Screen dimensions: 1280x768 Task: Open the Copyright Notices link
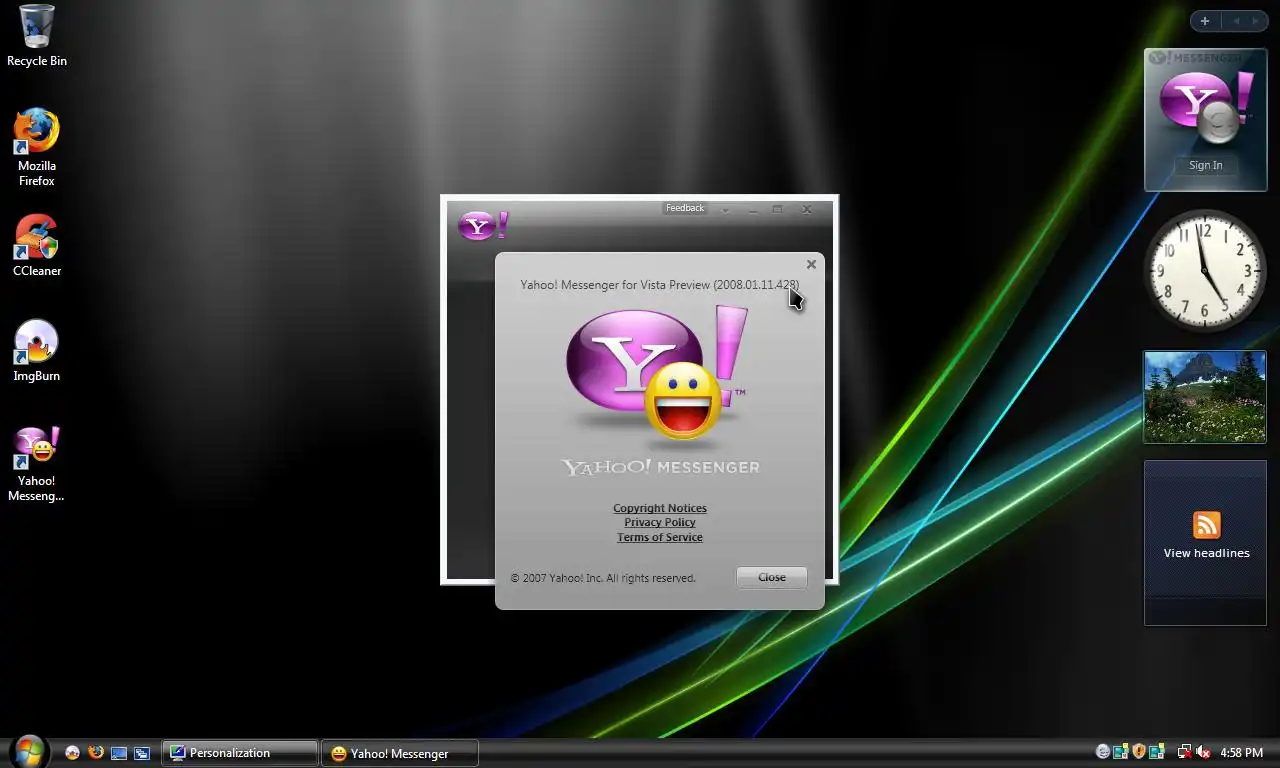pos(660,508)
